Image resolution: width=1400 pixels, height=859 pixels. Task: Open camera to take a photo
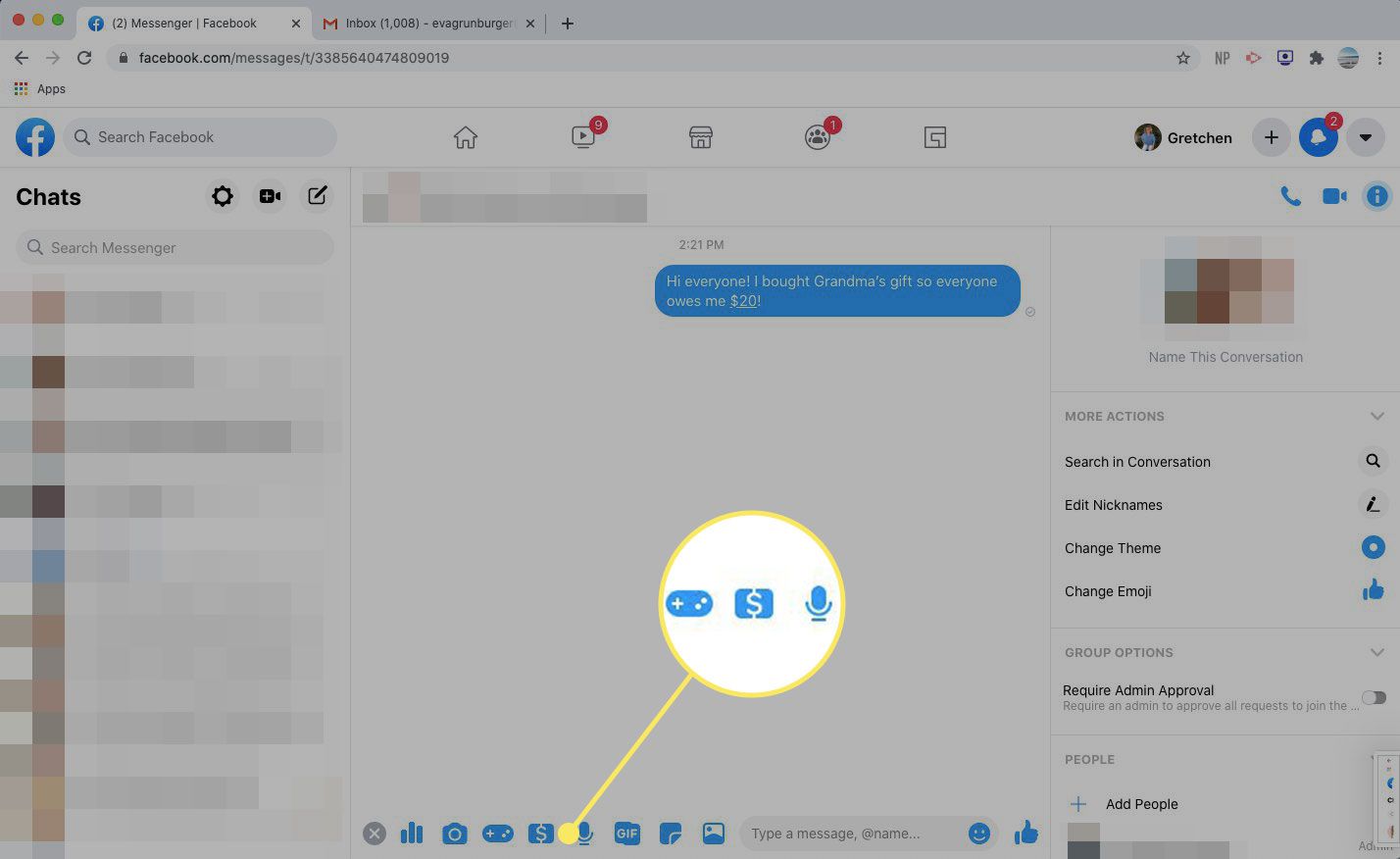(x=454, y=834)
